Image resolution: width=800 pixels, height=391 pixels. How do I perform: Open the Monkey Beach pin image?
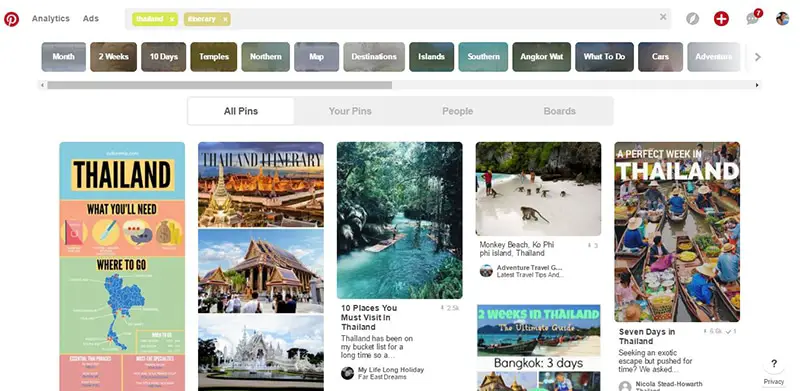(538, 189)
